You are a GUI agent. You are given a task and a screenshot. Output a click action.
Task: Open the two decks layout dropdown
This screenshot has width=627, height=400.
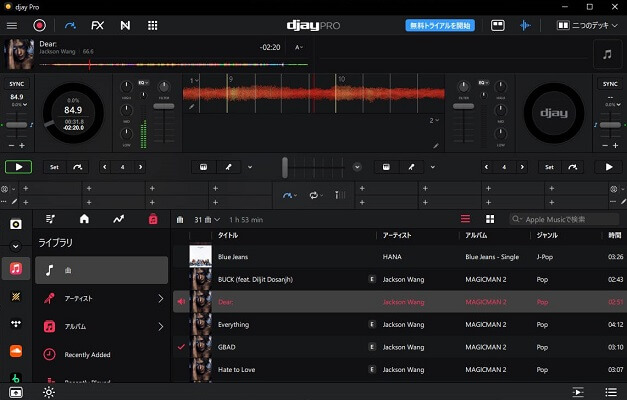click(x=587, y=26)
